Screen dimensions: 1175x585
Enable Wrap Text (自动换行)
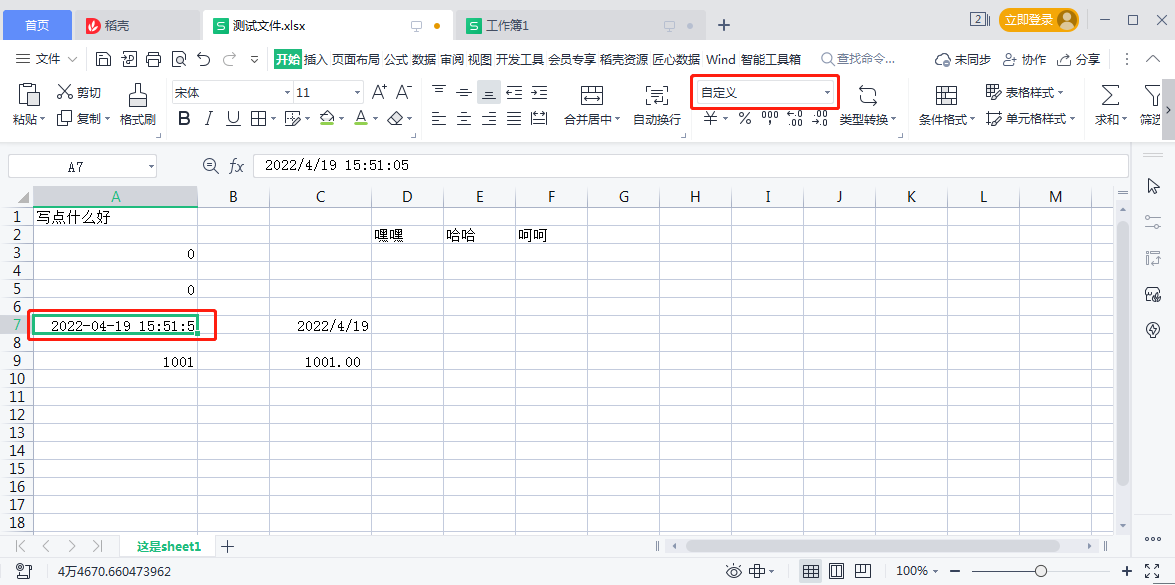(656, 95)
